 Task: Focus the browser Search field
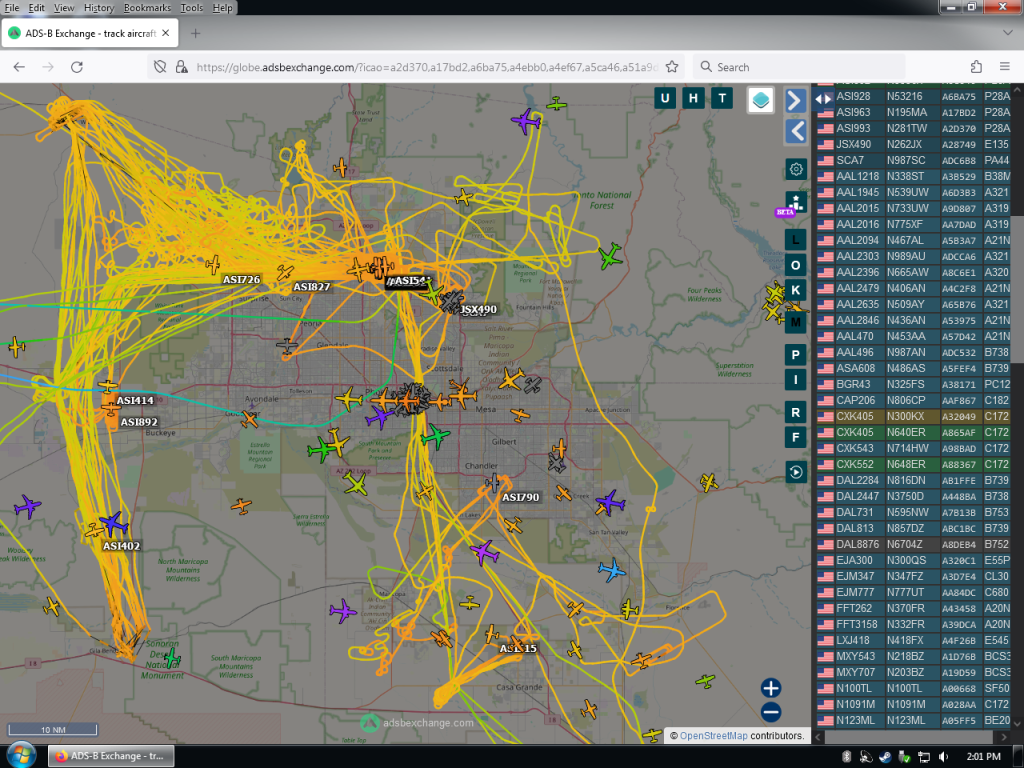pos(799,67)
